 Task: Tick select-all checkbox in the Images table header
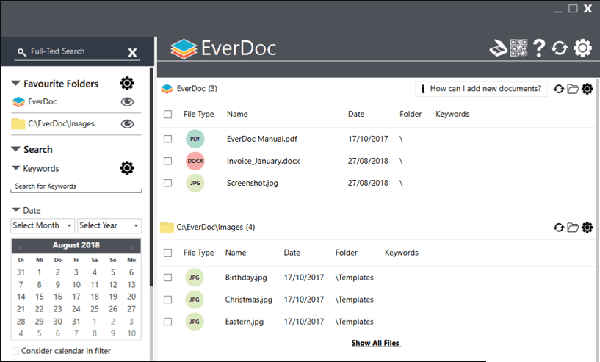168,253
